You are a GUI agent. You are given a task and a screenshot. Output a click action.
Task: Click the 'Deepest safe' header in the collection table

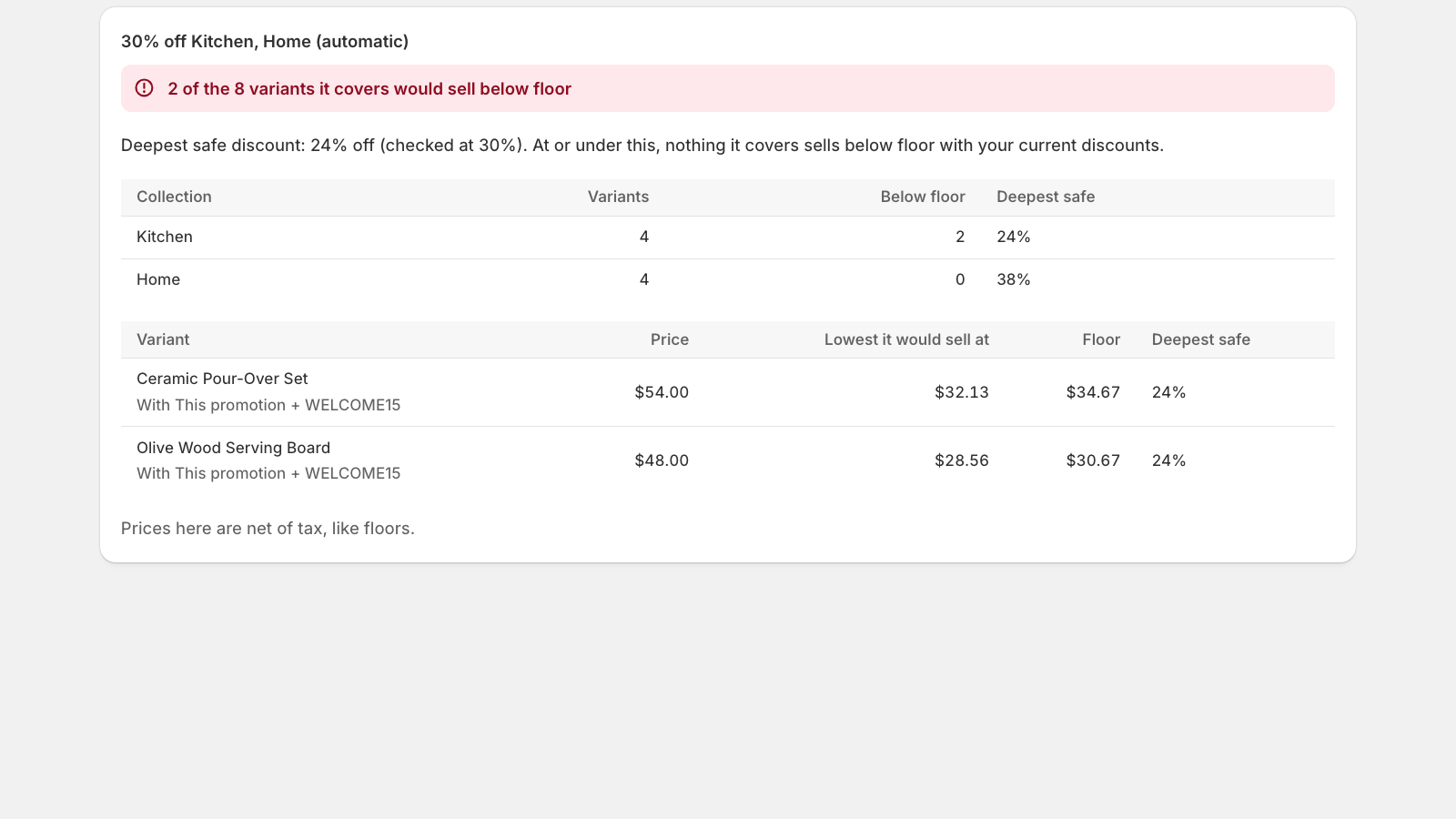(1046, 197)
